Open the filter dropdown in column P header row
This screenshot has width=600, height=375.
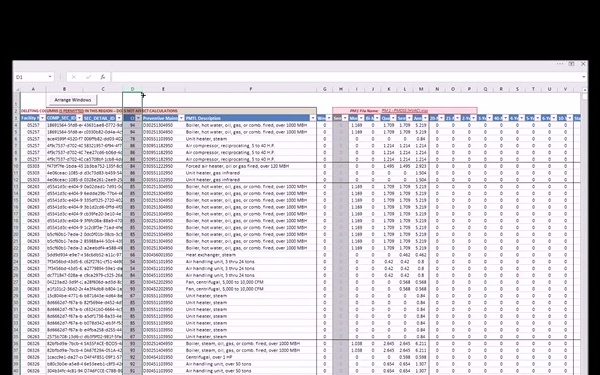point(473,118)
